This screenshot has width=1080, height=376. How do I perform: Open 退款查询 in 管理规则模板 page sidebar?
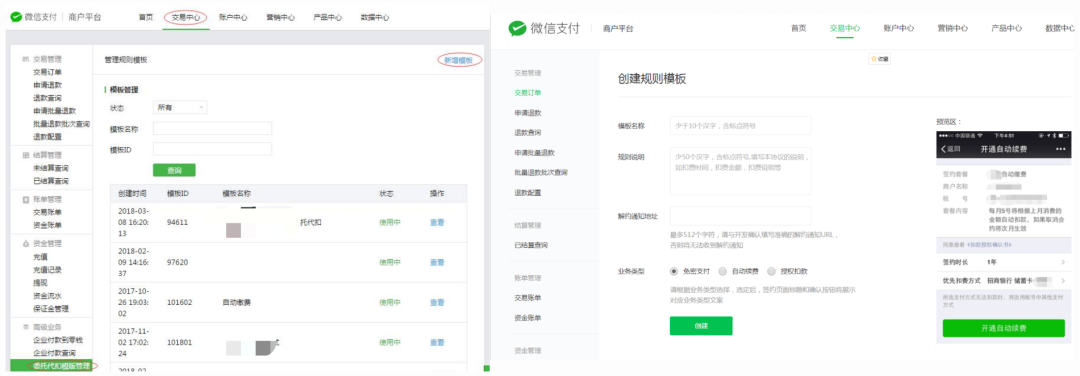point(47,98)
